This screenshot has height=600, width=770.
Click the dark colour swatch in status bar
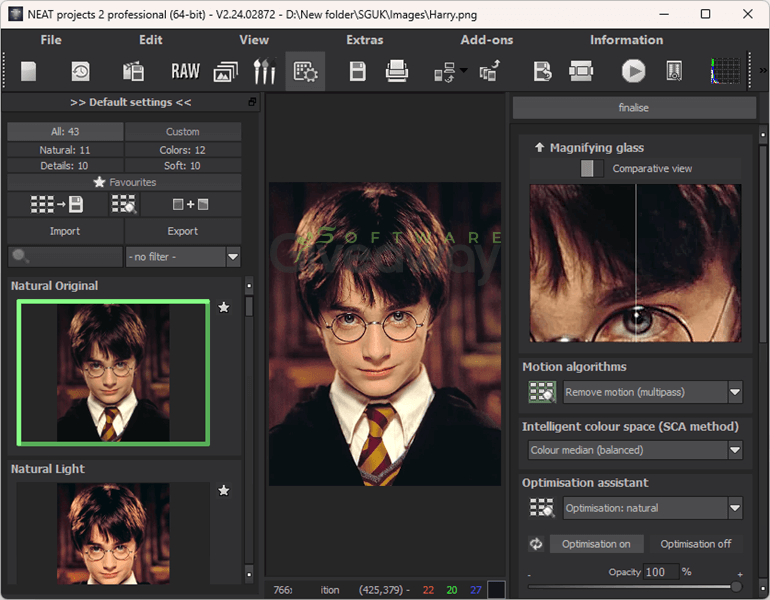[496, 590]
